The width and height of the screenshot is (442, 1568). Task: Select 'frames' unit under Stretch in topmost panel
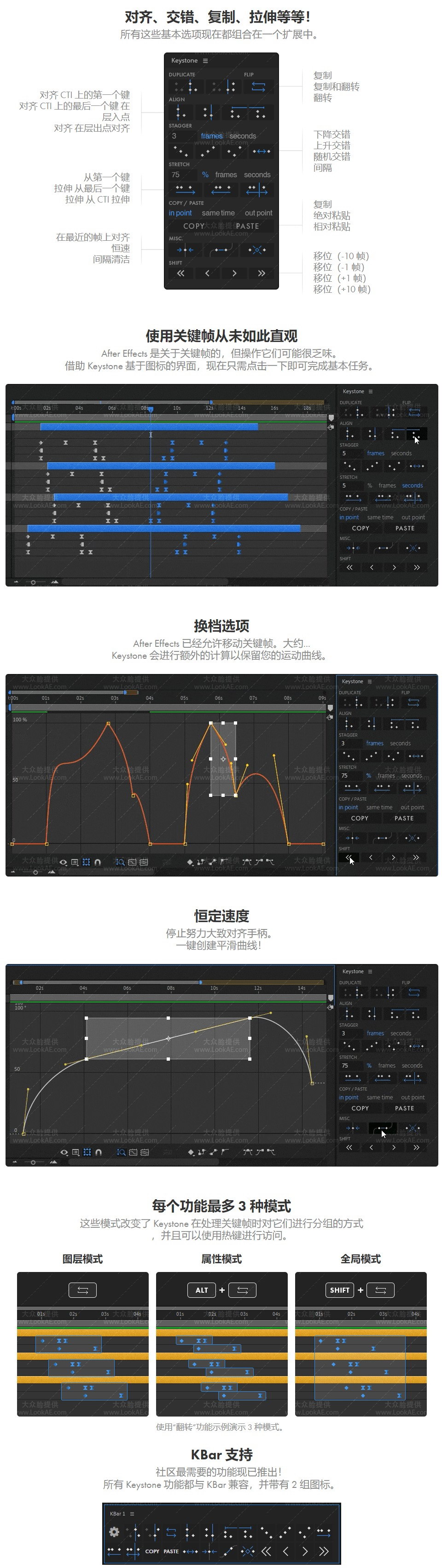(226, 174)
